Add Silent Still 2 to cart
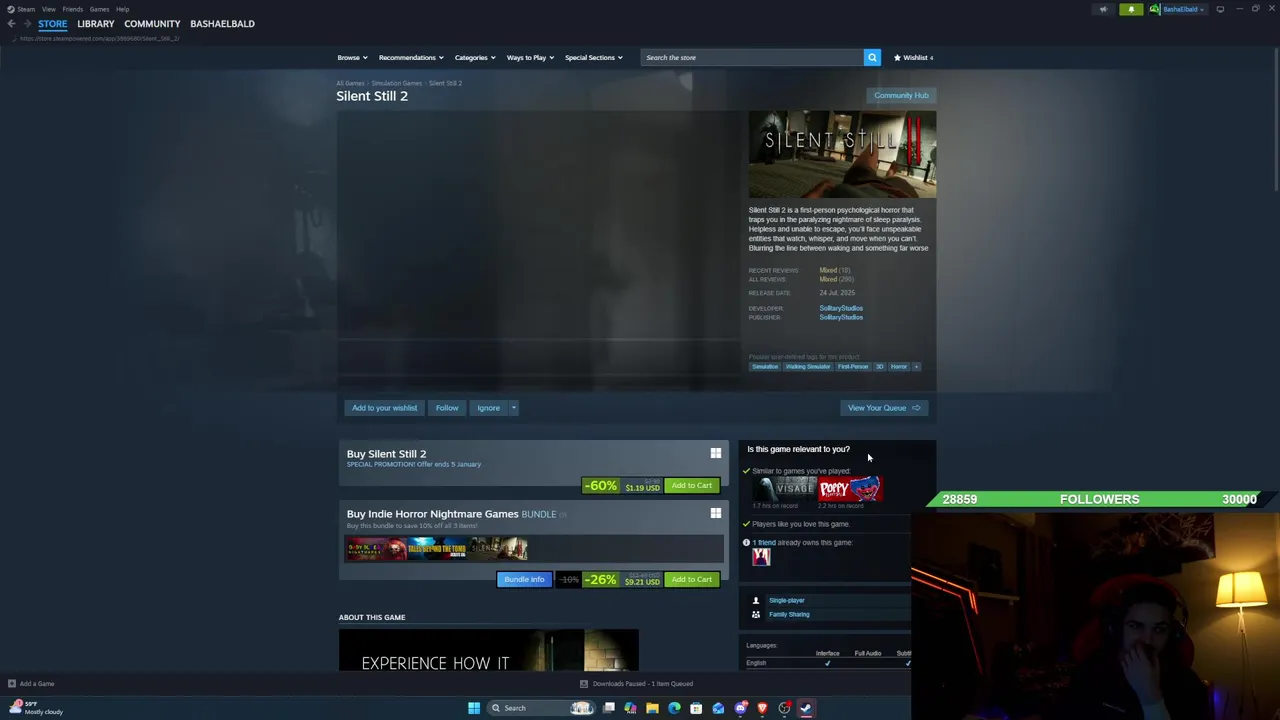Image resolution: width=1280 pixels, height=720 pixels. coord(692,486)
